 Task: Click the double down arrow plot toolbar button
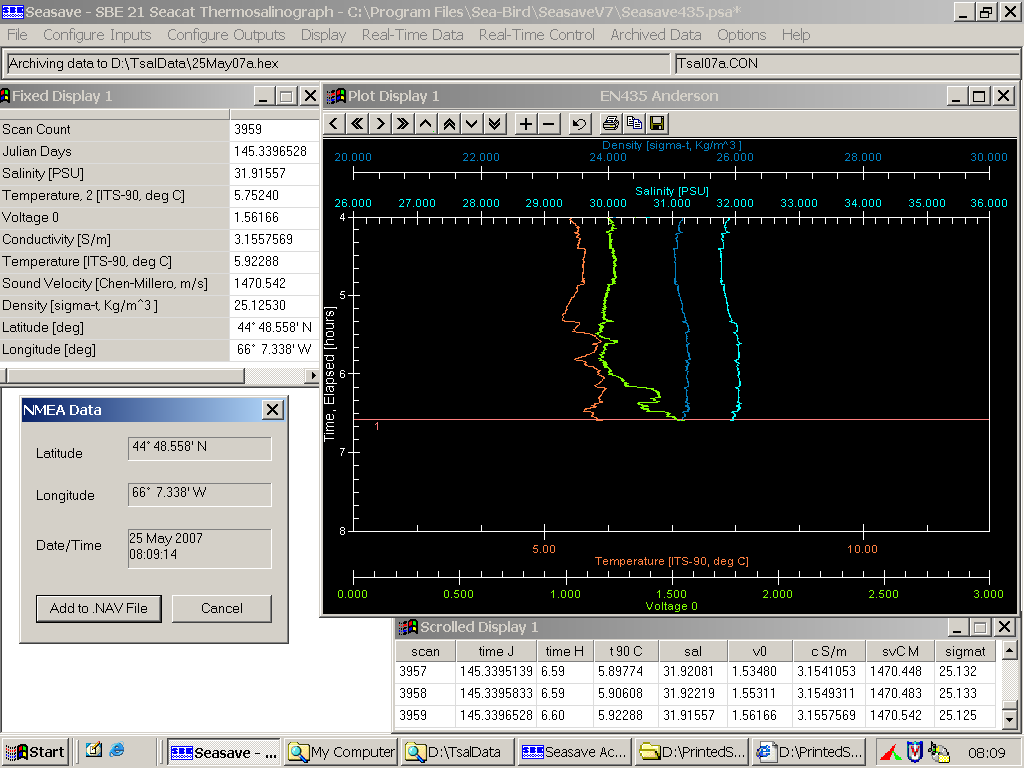tap(494, 123)
